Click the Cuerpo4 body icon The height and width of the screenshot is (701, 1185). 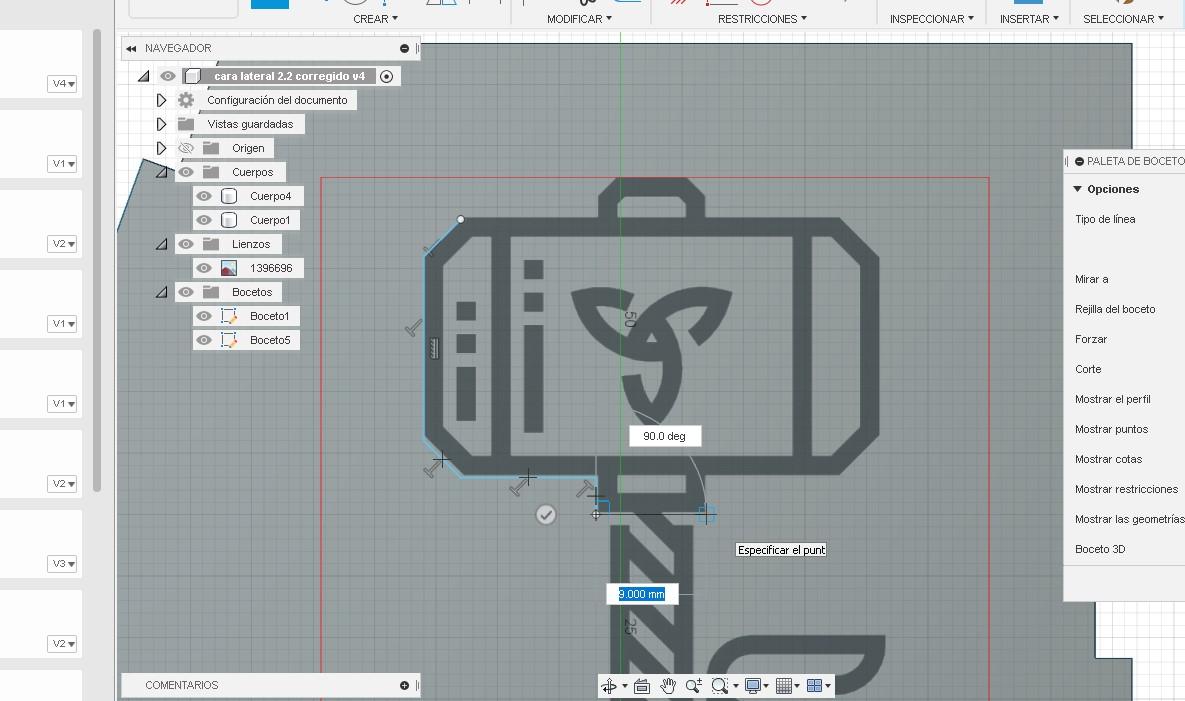(229, 196)
